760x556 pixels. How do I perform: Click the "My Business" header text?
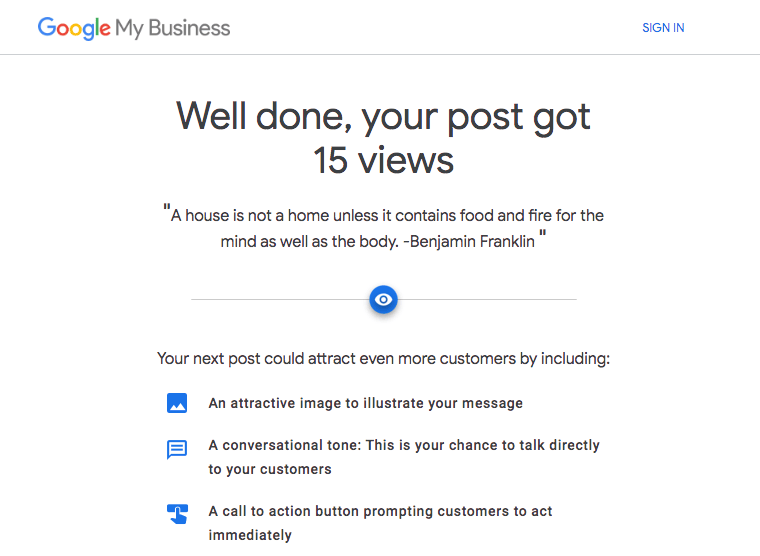point(173,28)
